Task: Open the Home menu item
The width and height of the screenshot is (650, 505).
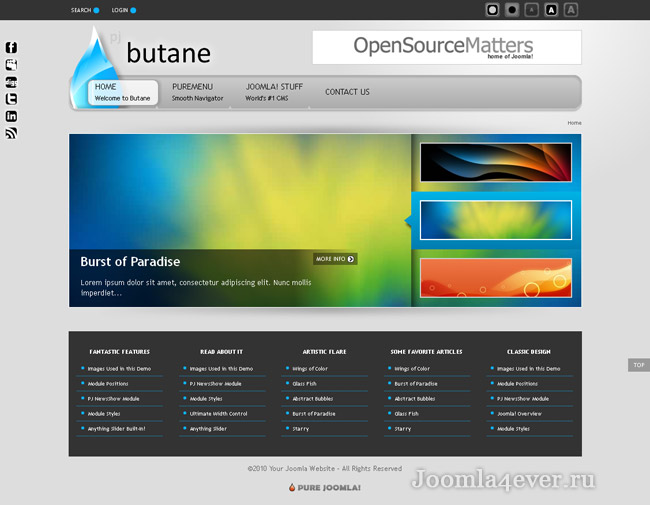Action: (x=123, y=92)
